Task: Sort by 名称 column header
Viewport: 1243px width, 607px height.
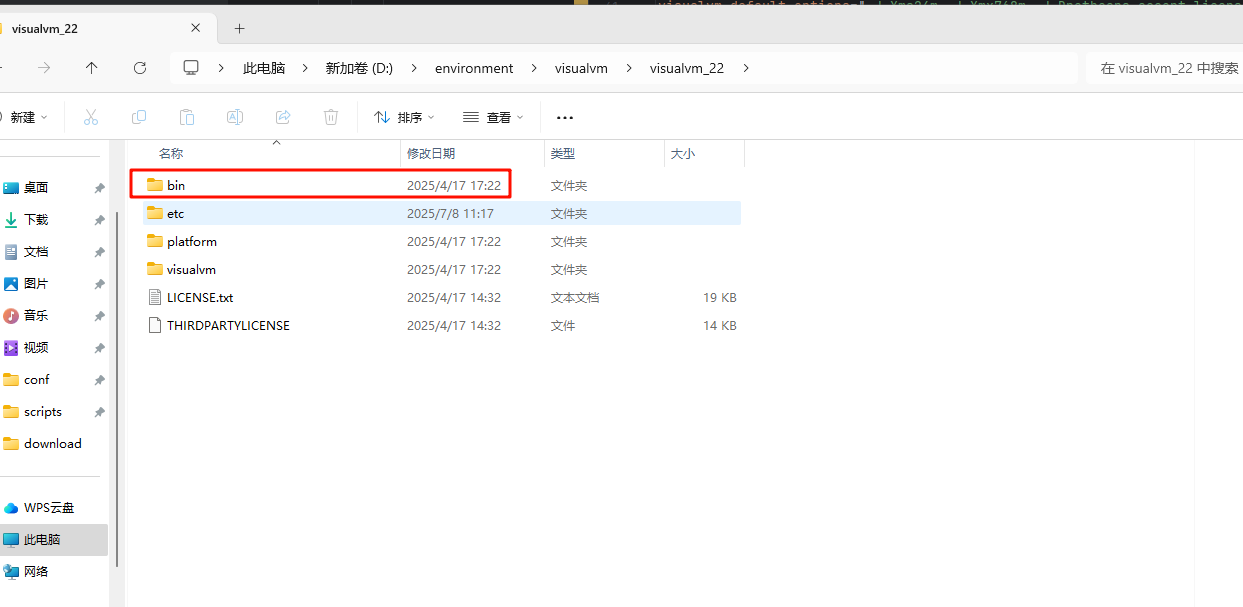Action: pyautogui.click(x=171, y=153)
